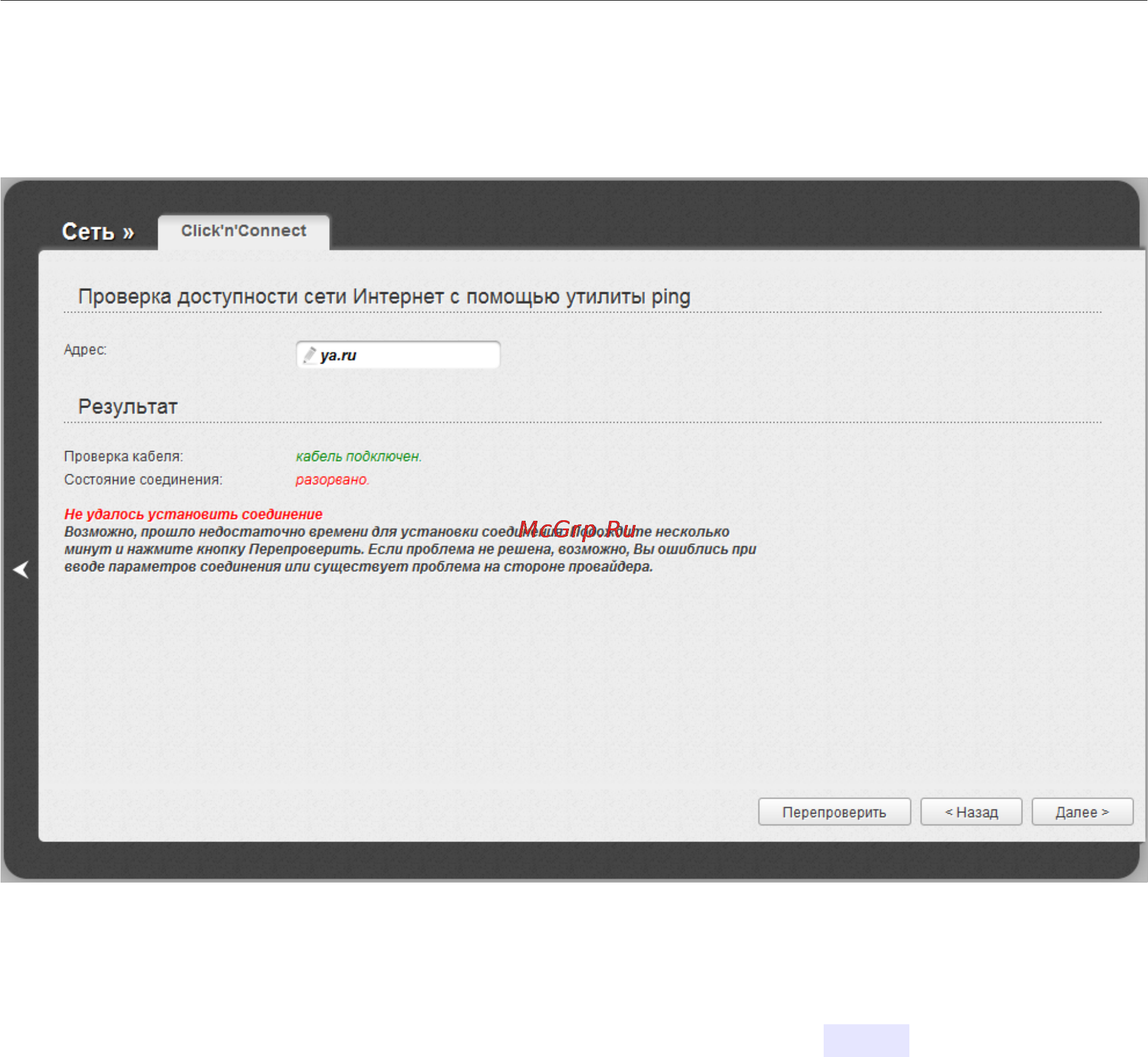This screenshot has width=1148, height=1057.
Task: Click the green кабель подключен status
Action: (x=359, y=456)
